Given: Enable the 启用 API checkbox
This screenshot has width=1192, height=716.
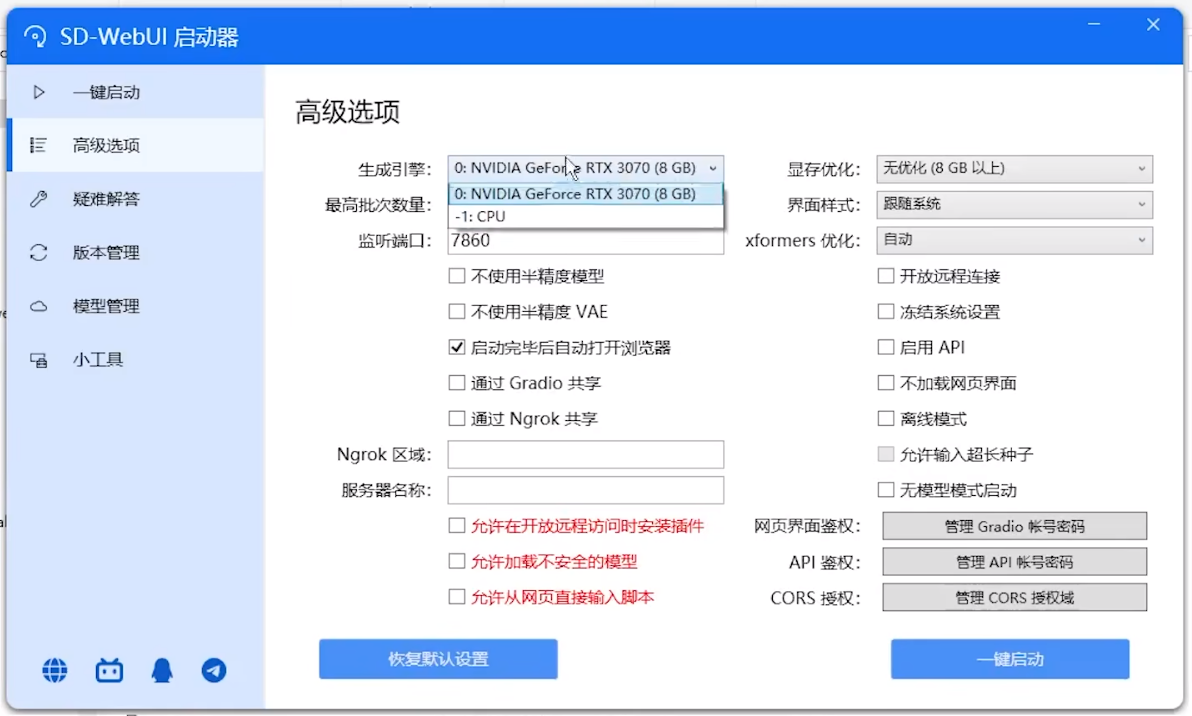Looking at the screenshot, I should click(886, 348).
